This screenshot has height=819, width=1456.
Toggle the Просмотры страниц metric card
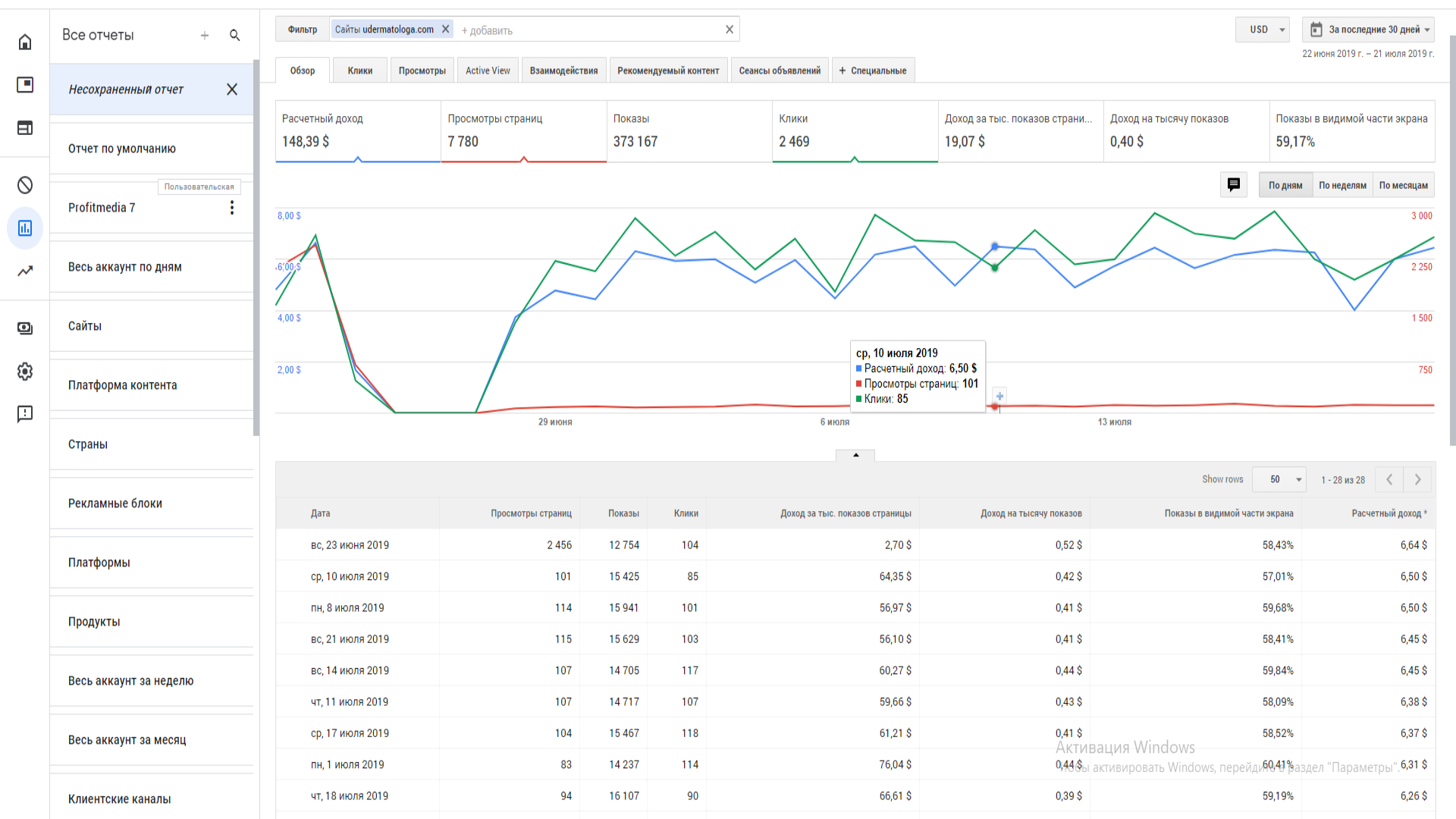(523, 131)
